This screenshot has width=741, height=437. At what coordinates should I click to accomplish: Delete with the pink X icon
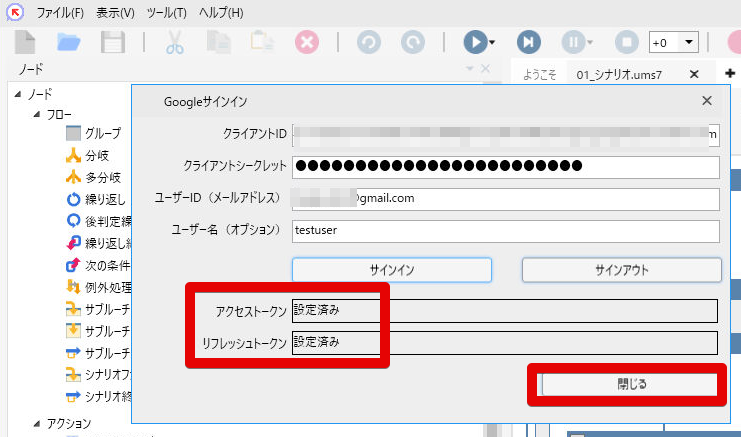coord(307,42)
